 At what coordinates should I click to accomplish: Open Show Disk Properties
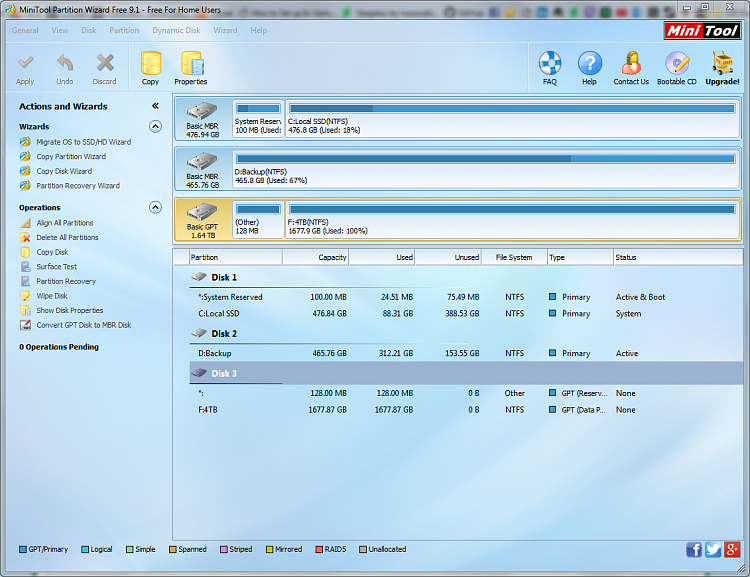tap(70, 311)
